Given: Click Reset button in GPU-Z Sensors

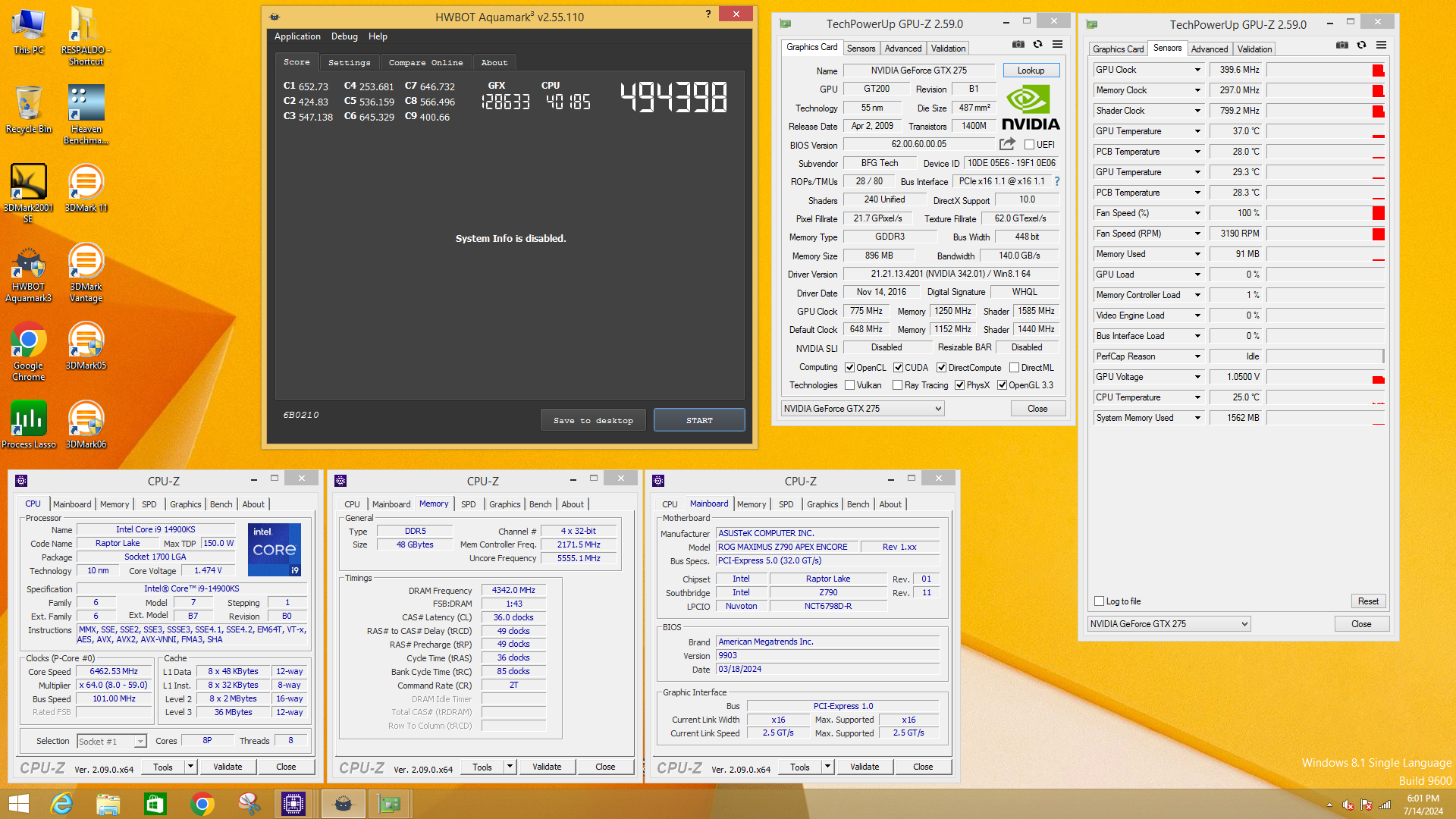Looking at the screenshot, I should (1368, 601).
